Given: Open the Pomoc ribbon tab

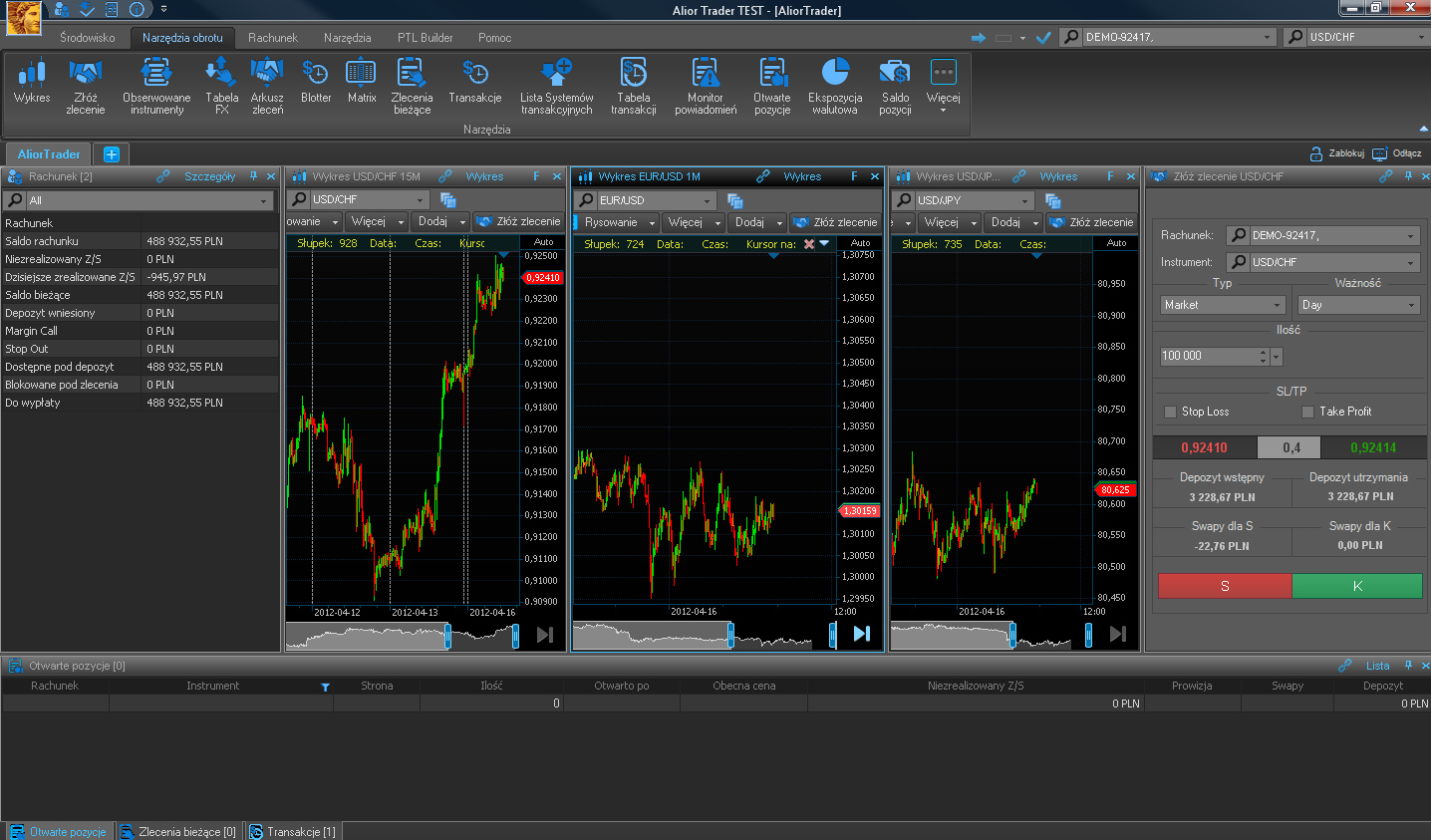Looking at the screenshot, I should click(494, 38).
